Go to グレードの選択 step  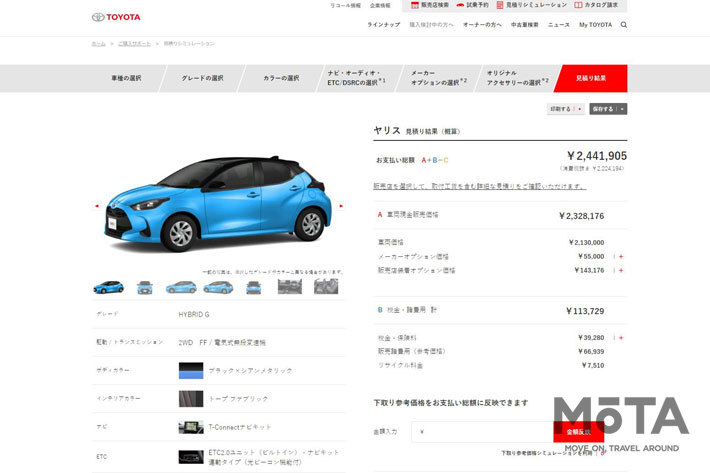[202, 78]
